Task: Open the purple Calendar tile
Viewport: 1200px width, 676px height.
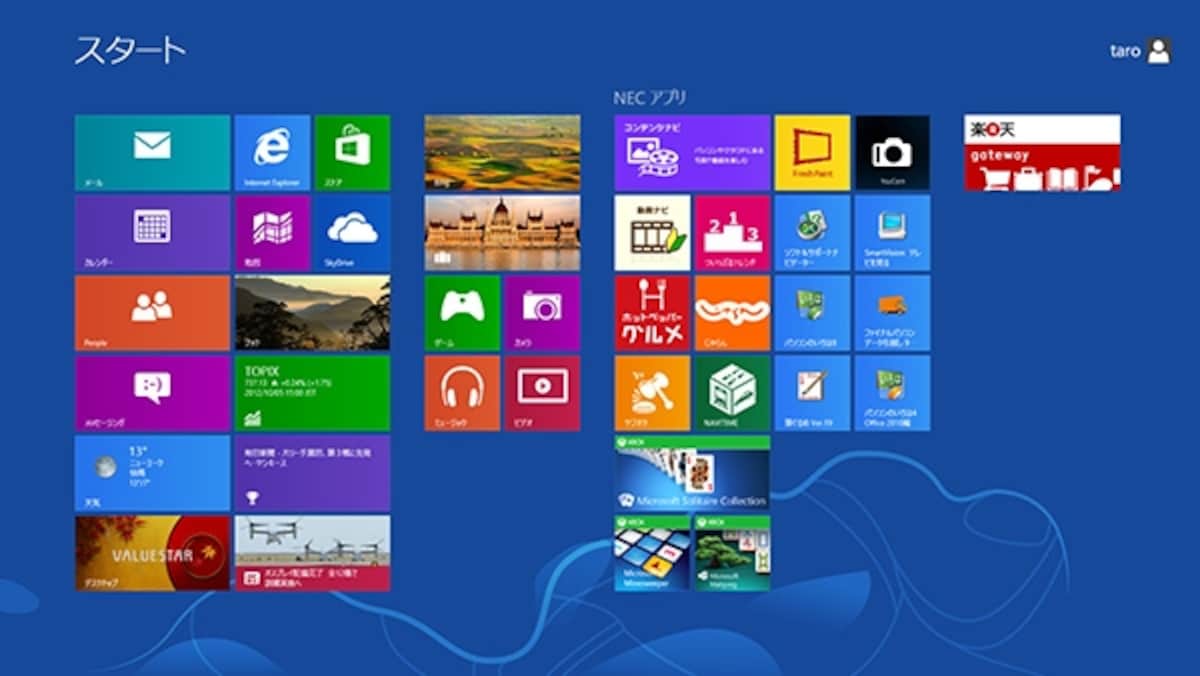Action: pos(152,232)
